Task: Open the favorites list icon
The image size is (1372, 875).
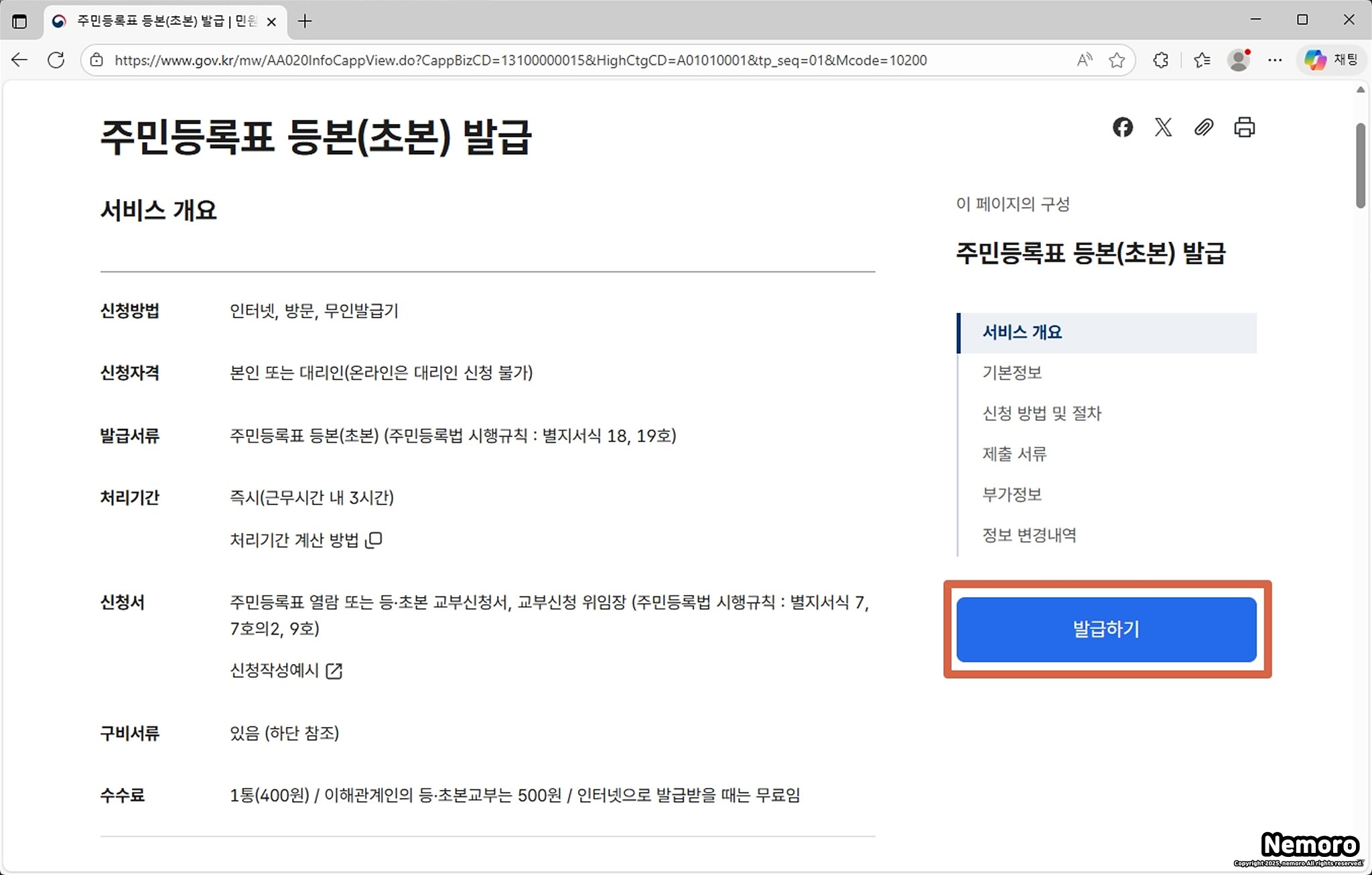Action: (1202, 60)
